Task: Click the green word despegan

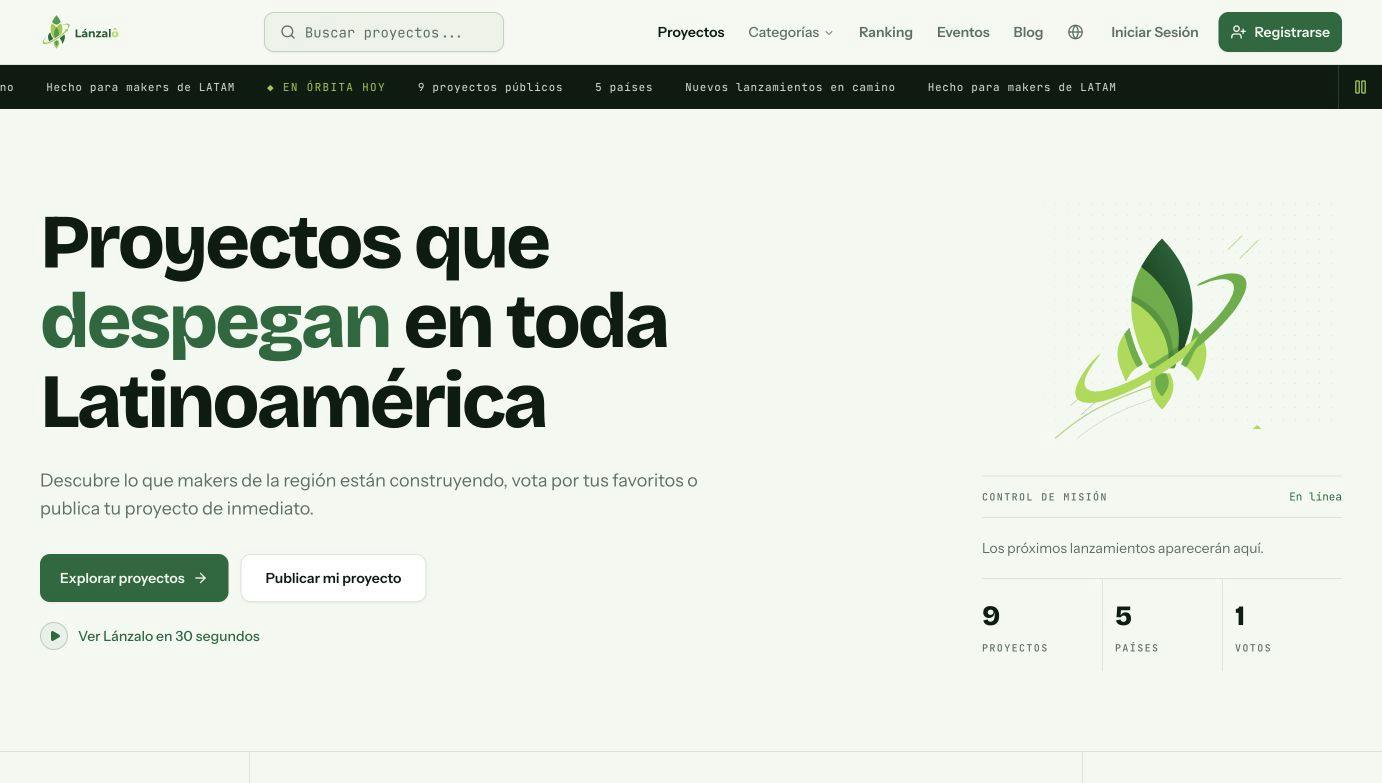Action: tap(215, 322)
